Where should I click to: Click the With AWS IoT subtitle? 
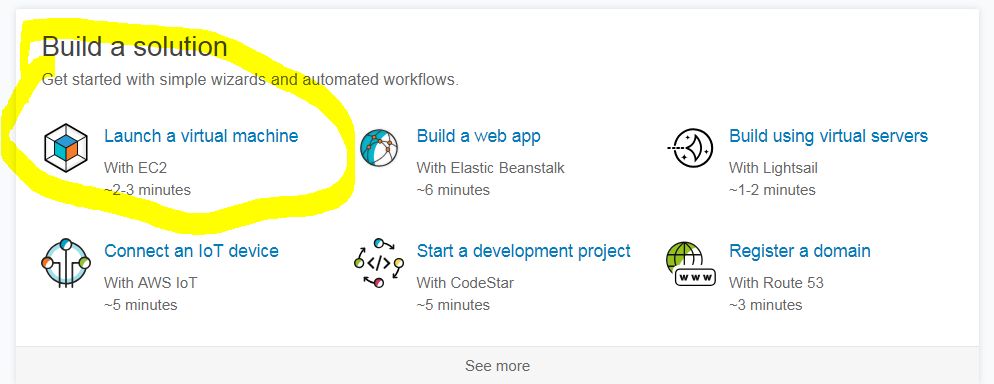tap(150, 283)
